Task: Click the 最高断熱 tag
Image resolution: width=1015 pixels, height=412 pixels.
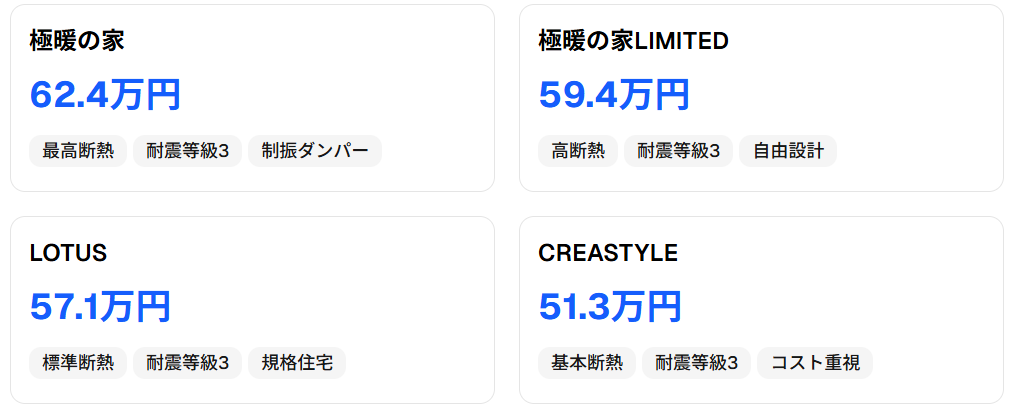Action: 78,151
